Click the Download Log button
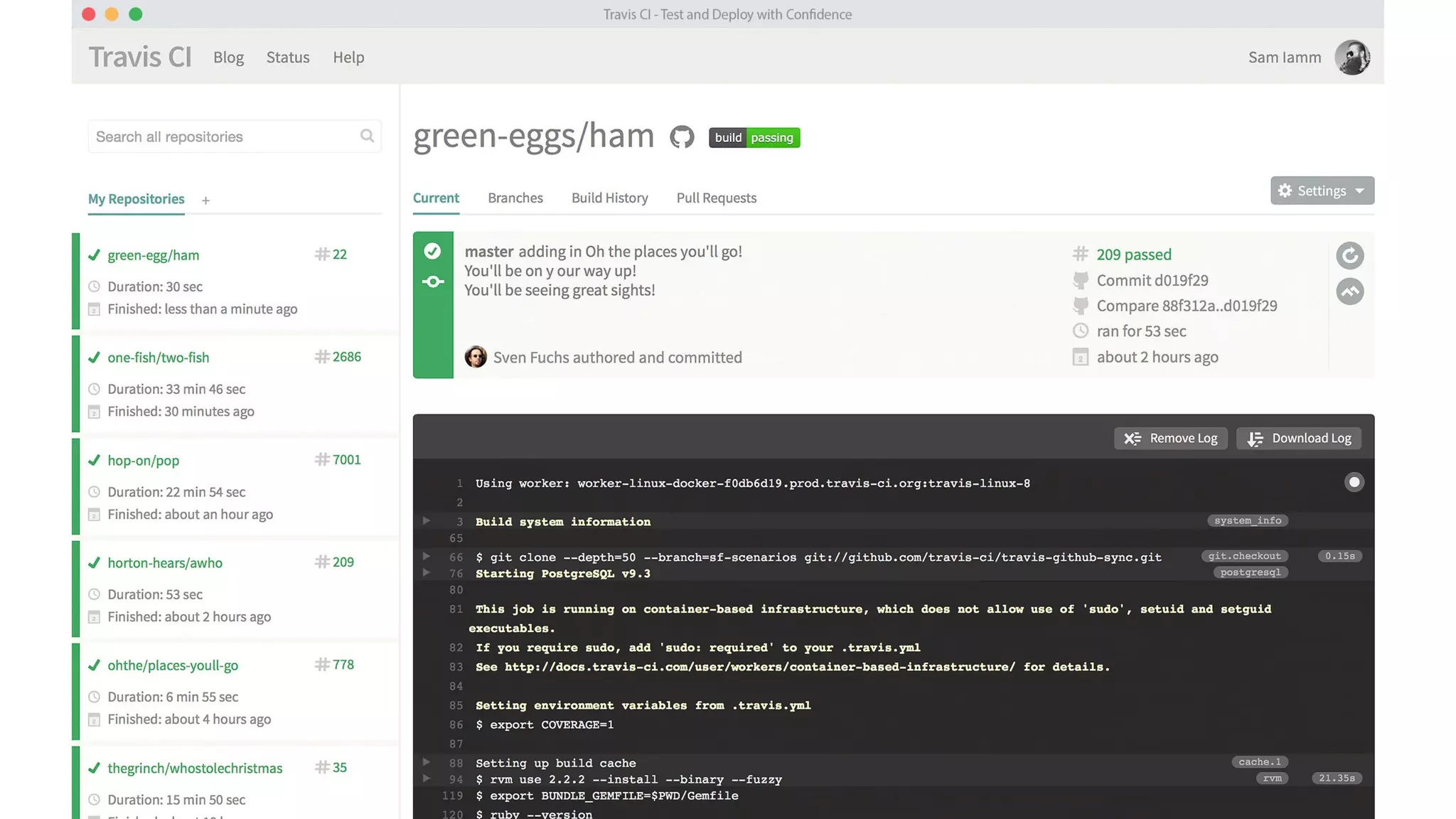Viewport: 1456px width, 819px height. point(1298,438)
